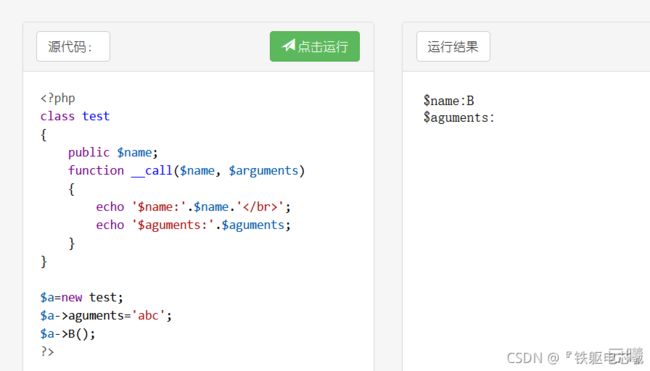
Task: Click the closing ?> tag
Action: 47,352
